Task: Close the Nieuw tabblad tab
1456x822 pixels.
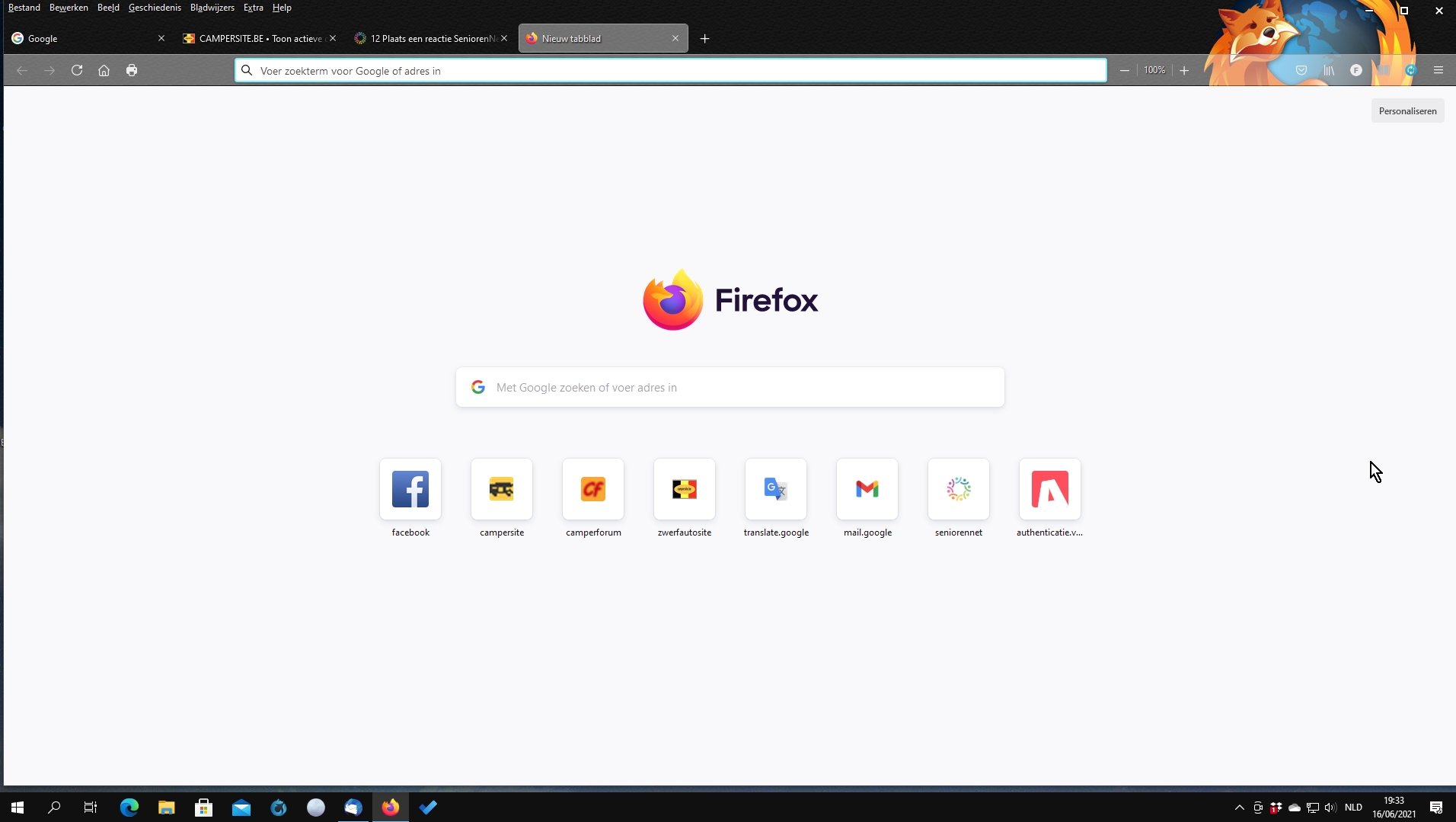Action: tap(675, 38)
